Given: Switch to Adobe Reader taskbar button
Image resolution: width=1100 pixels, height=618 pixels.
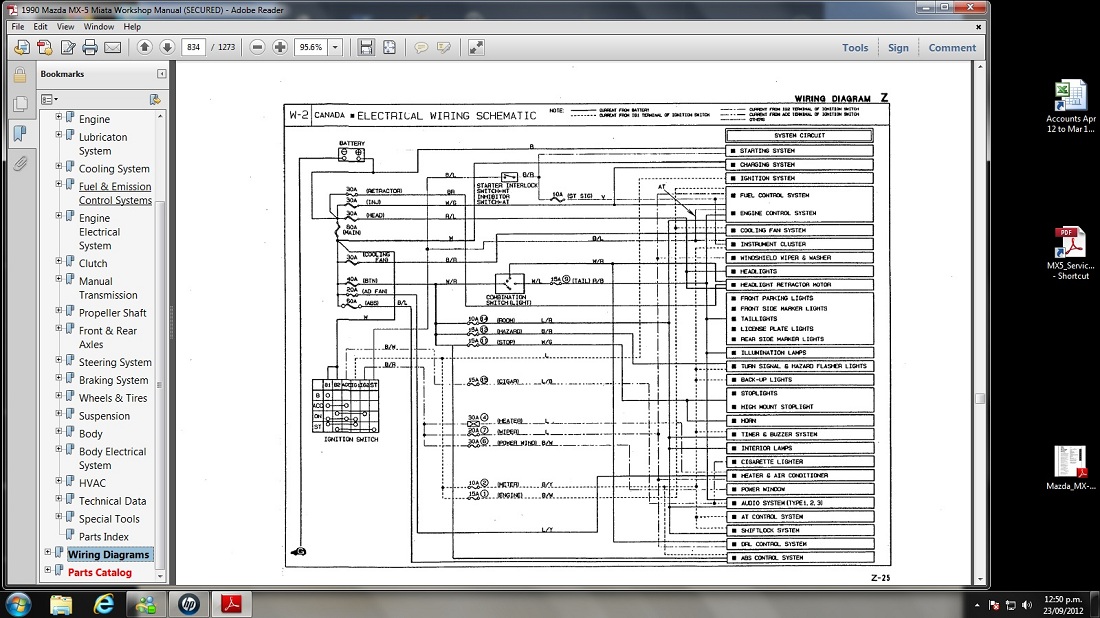Looking at the screenshot, I should tap(232, 604).
